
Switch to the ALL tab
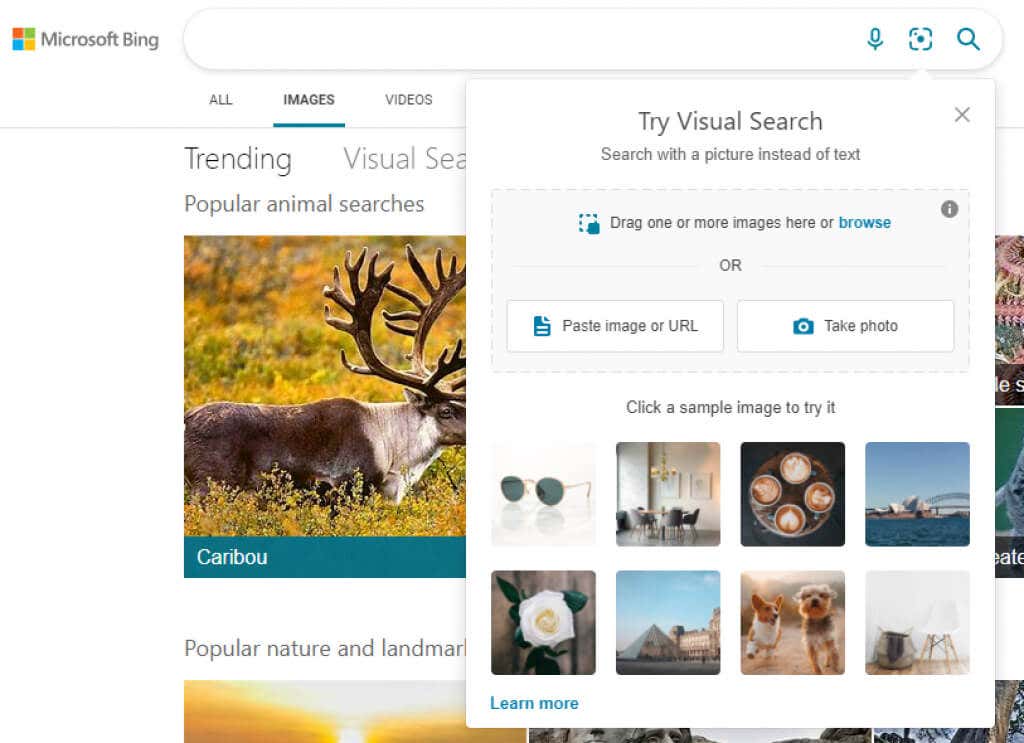pyautogui.click(x=220, y=100)
